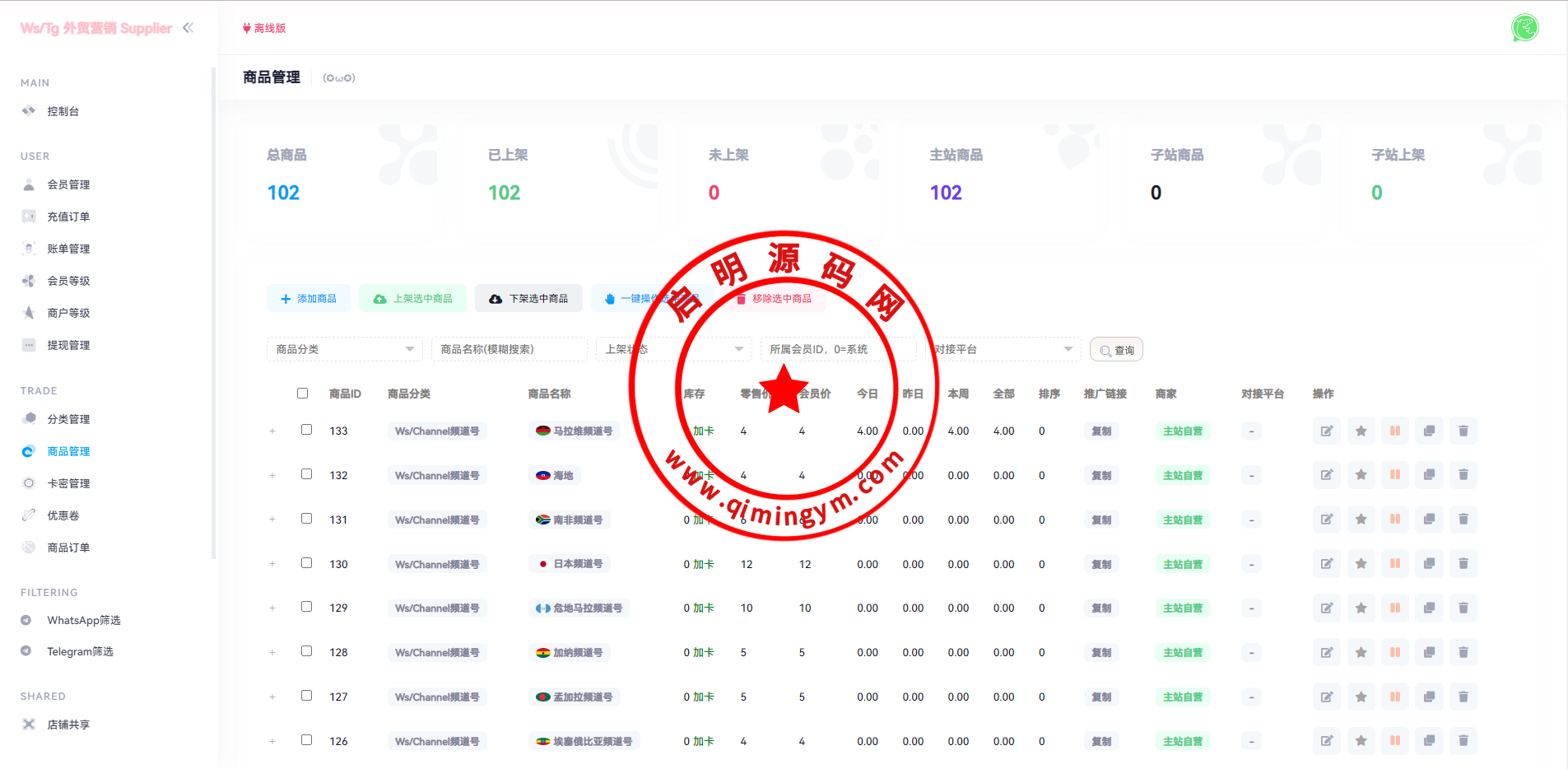Screen dimensions: 1568x769
Task: Toggle the select-all checkbox in table header
Action: (x=303, y=394)
